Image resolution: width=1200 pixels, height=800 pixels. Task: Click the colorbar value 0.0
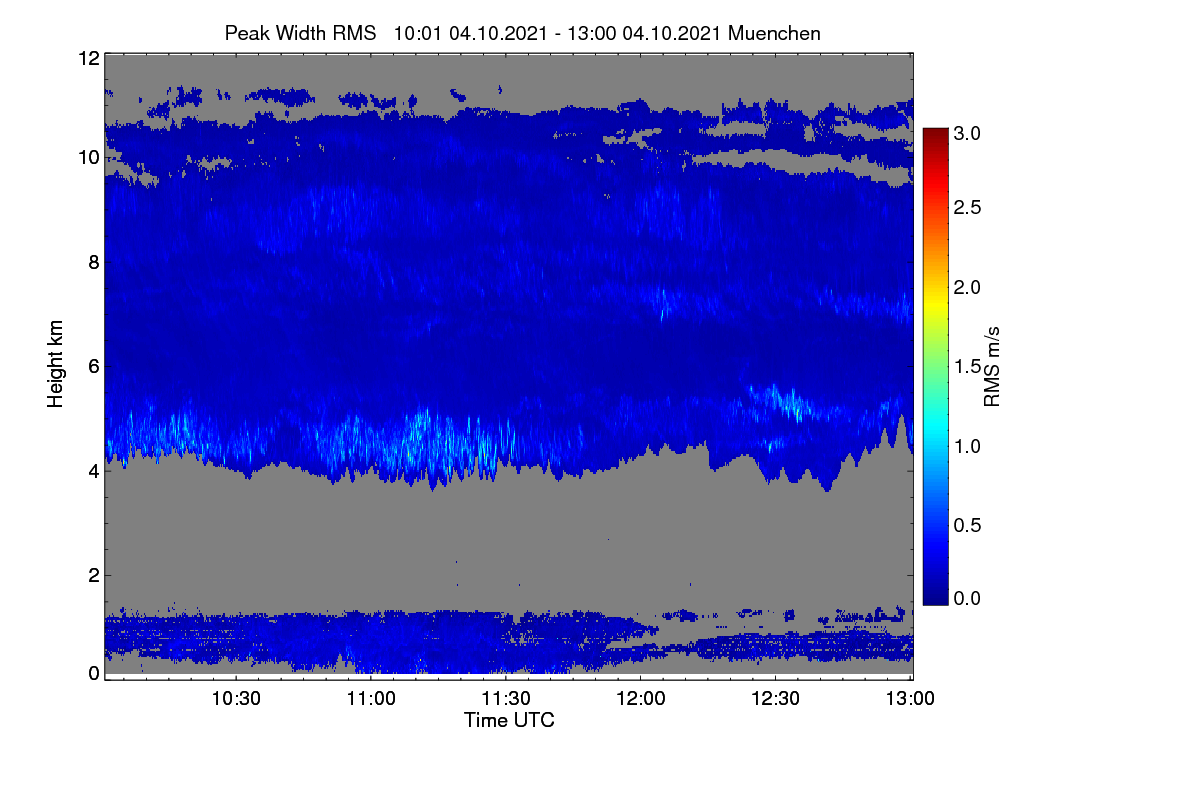pyautogui.click(x=966, y=599)
